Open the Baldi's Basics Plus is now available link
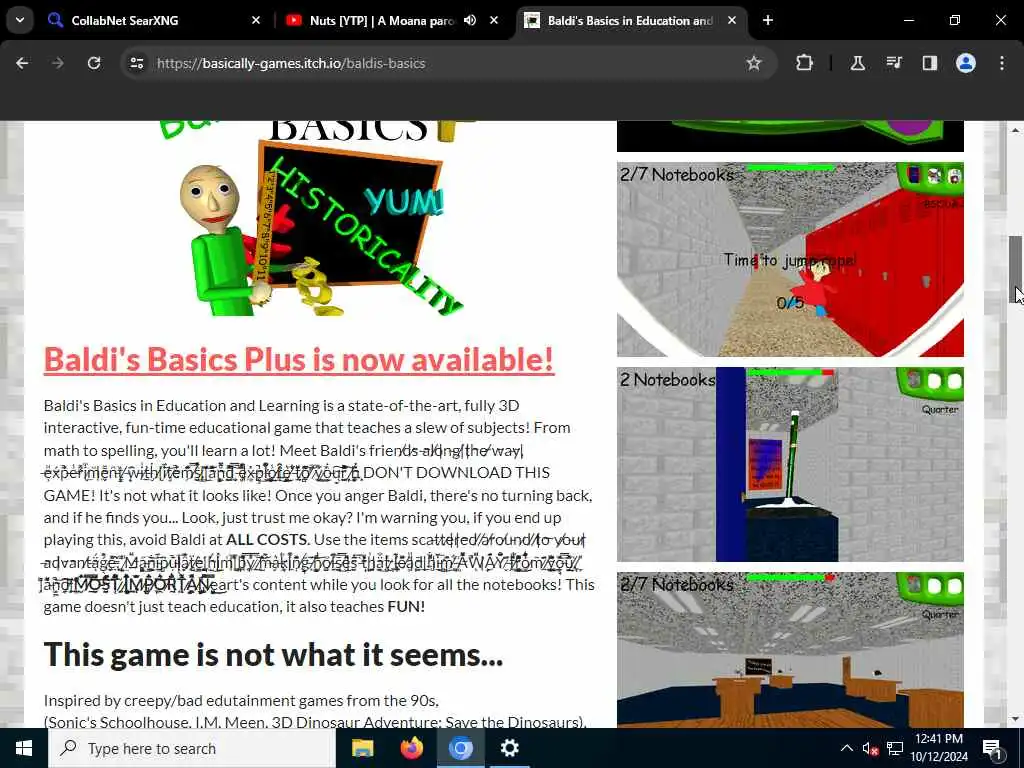Image resolution: width=1024 pixels, height=768 pixels. click(298, 360)
